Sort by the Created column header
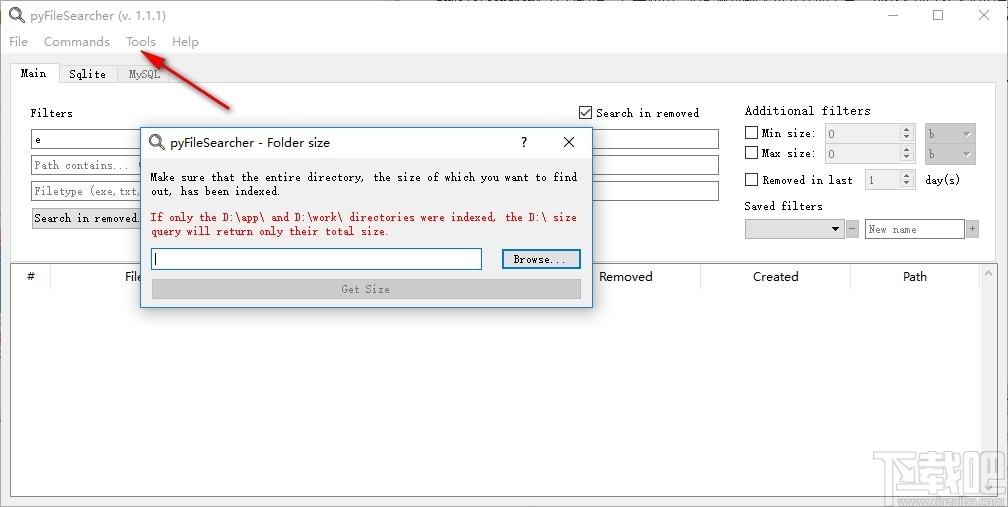Screen dimensions: 1008x507 click(x=775, y=276)
